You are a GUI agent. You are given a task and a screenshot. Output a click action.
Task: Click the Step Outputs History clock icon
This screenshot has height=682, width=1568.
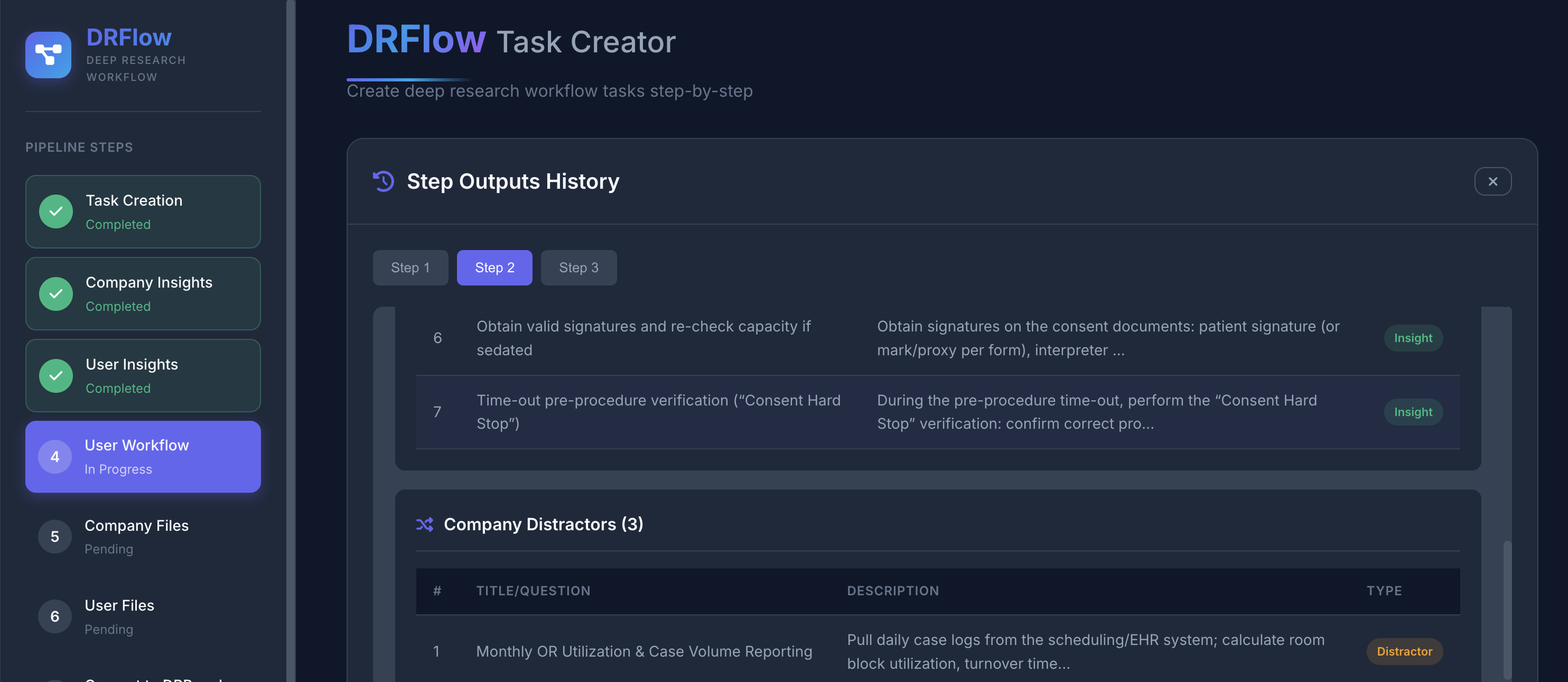tap(384, 181)
